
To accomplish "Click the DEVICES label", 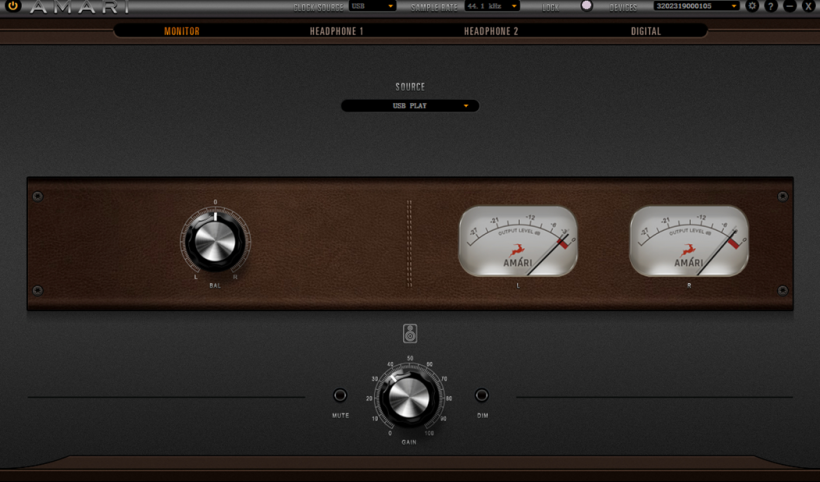I will pos(623,7).
